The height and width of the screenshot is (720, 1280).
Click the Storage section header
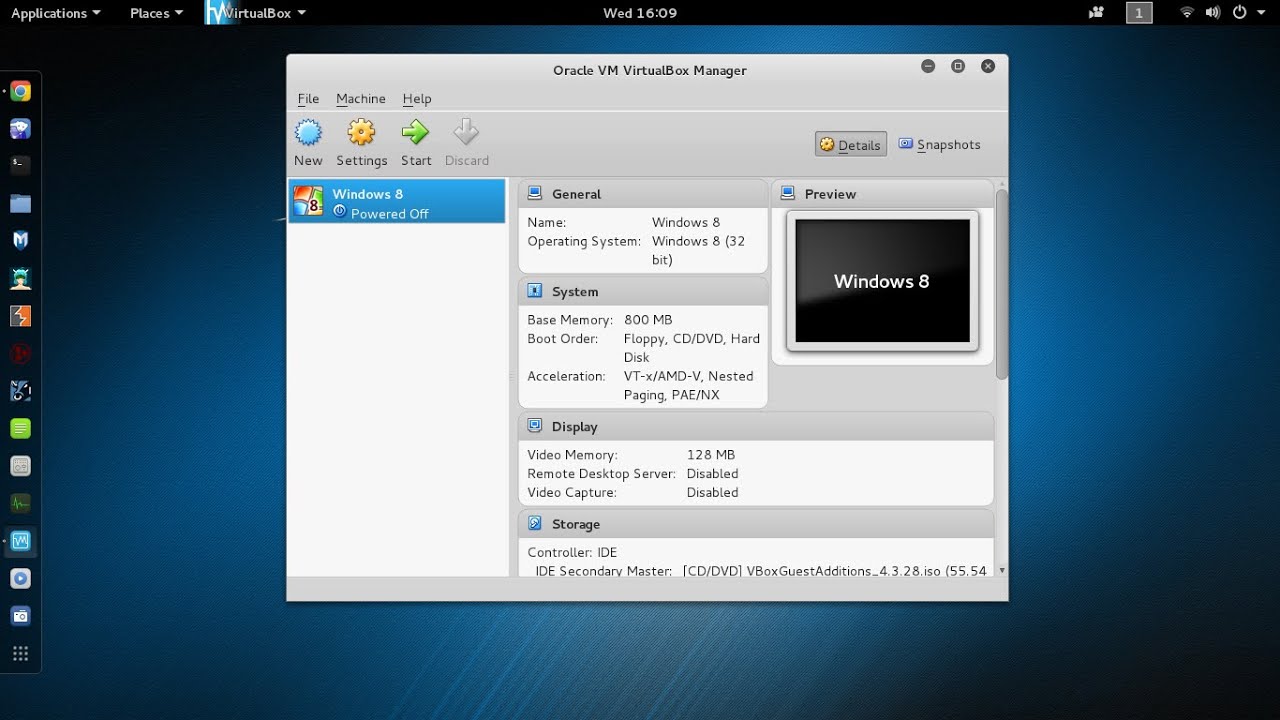(756, 523)
